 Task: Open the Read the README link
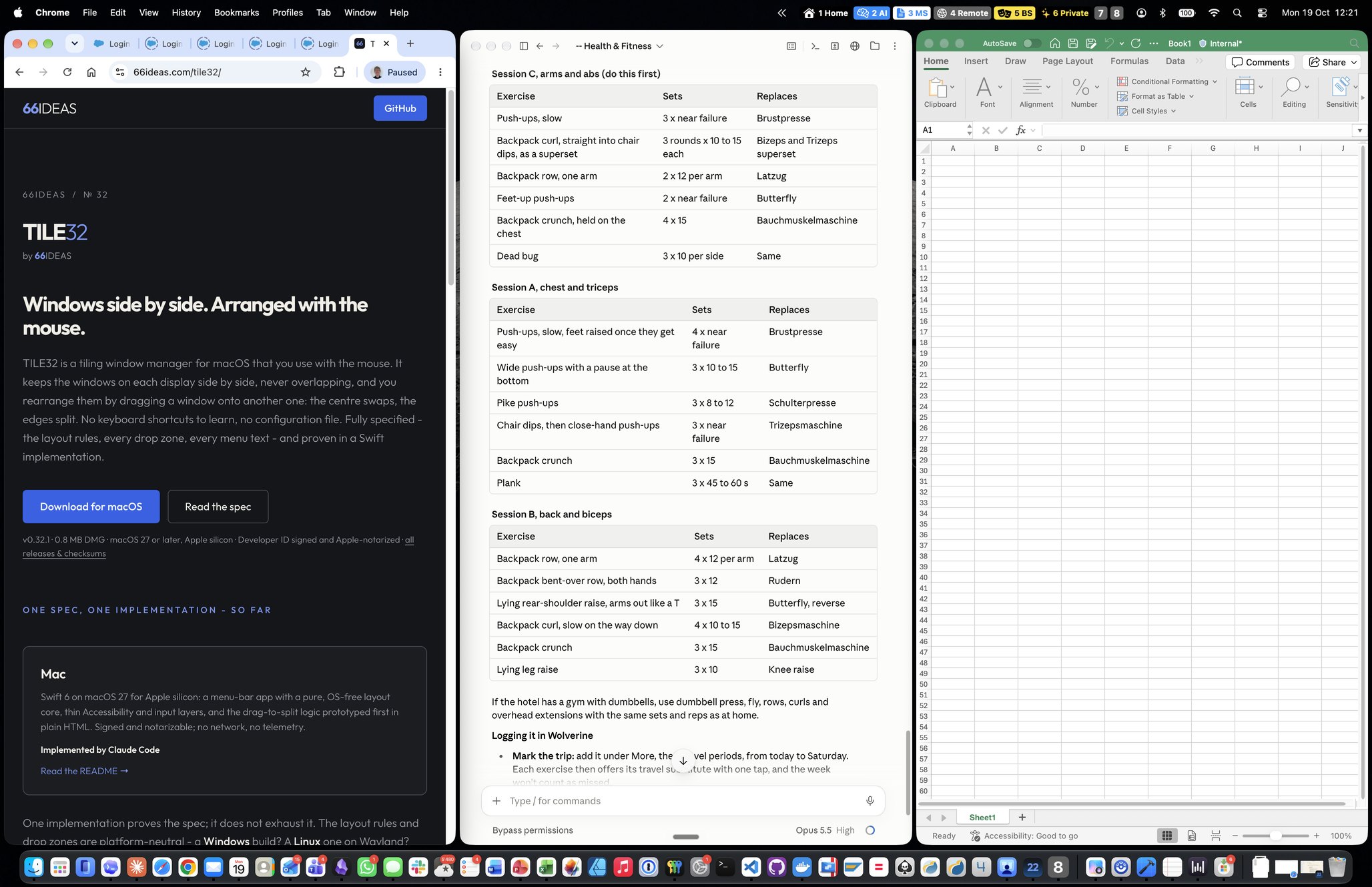(84, 771)
